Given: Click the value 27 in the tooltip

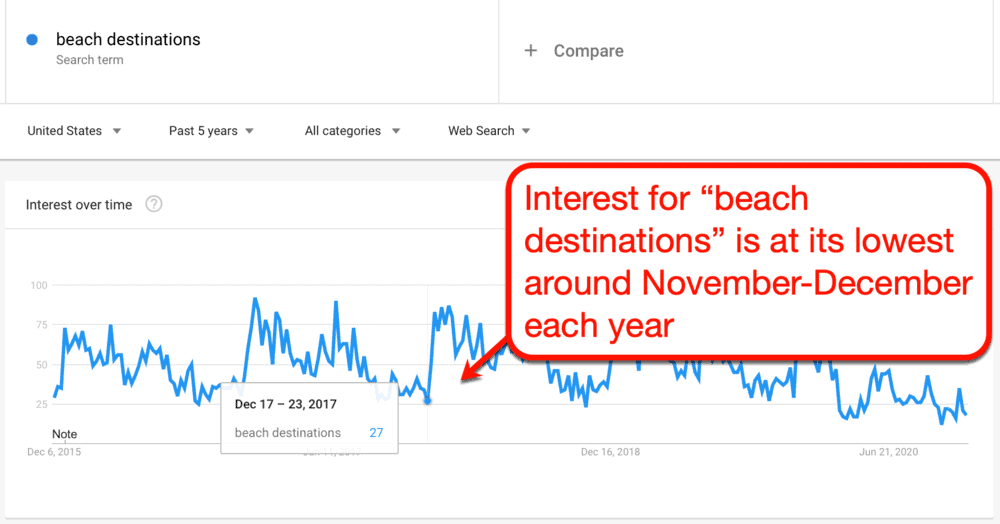Looking at the screenshot, I should (x=376, y=433).
